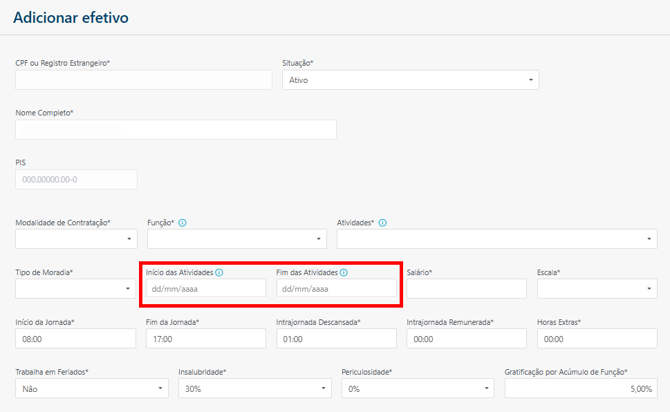Click info icon beside Atividades label
670x412 pixels.
(x=383, y=223)
